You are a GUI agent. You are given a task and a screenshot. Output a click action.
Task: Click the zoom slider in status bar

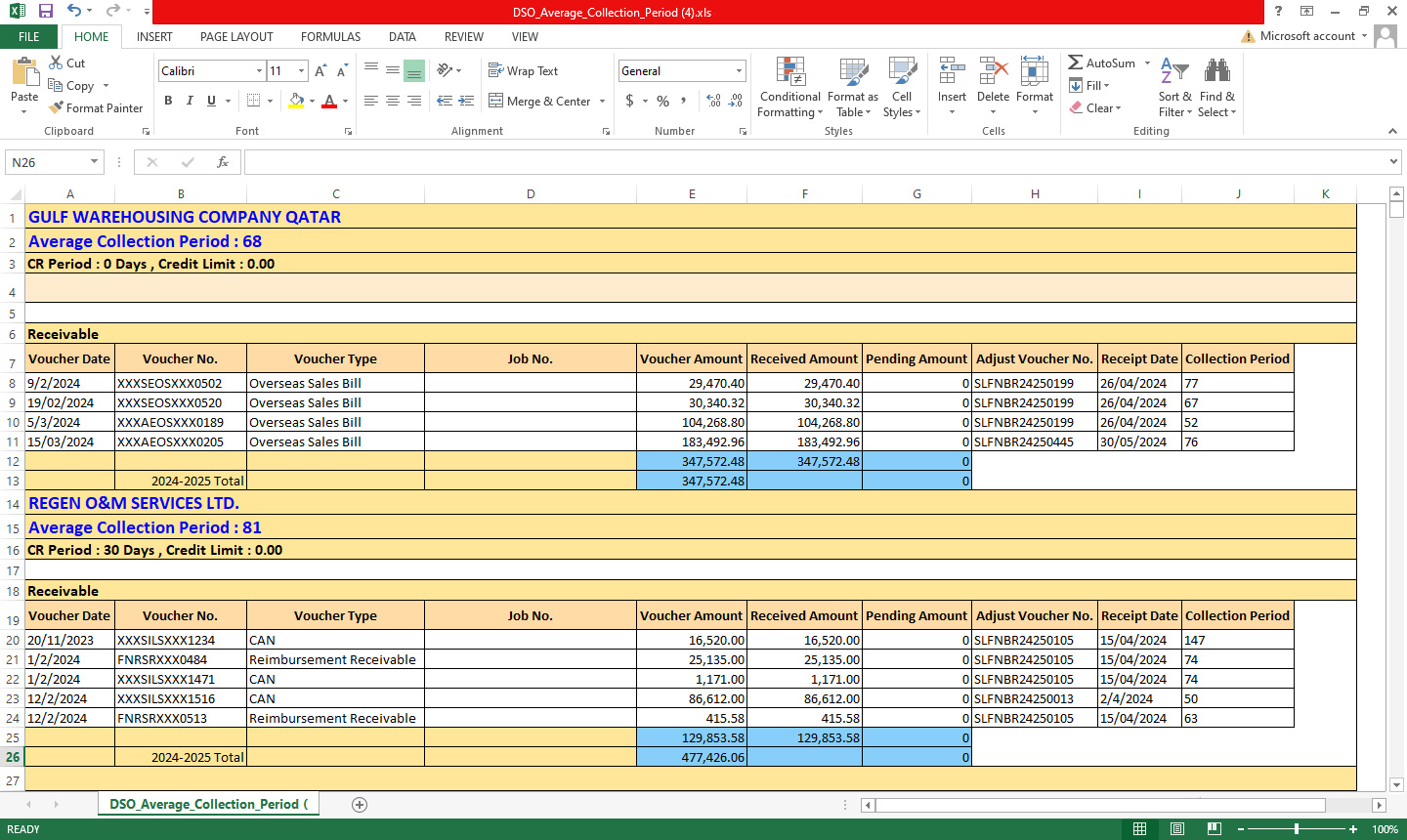(1297, 829)
